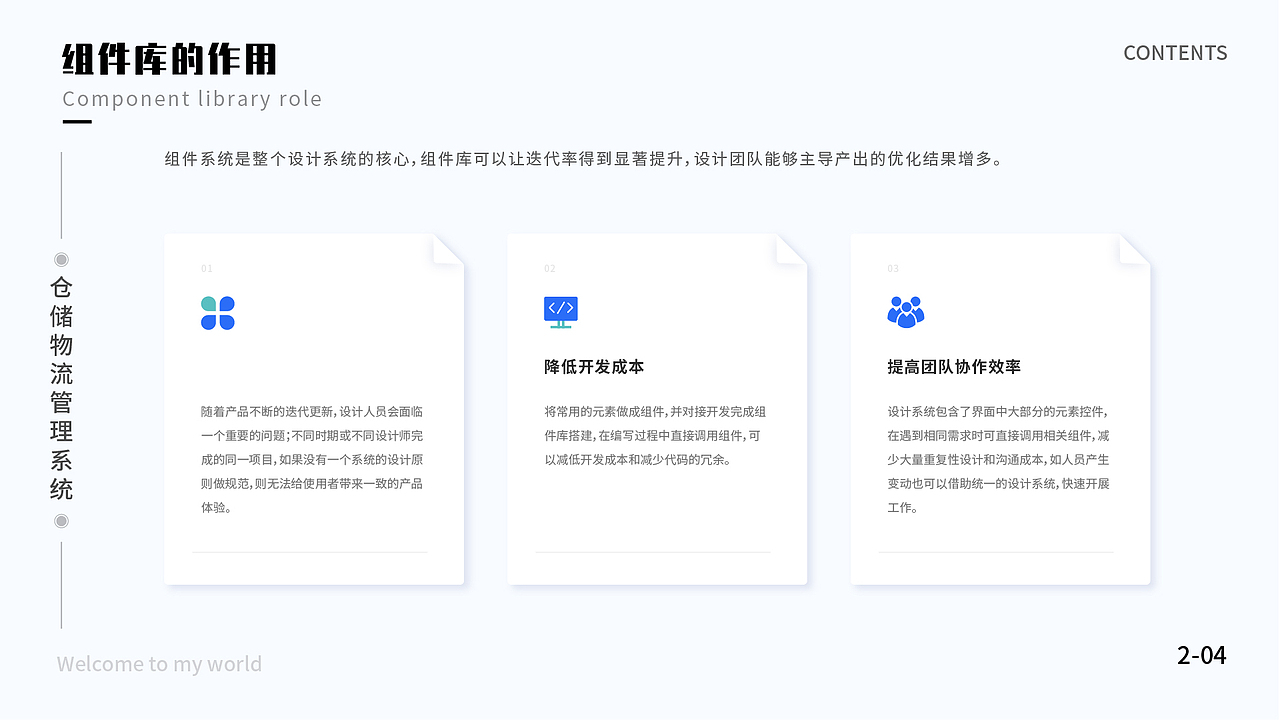Open the CONTENTS menu
This screenshot has width=1280, height=720.
click(x=1175, y=53)
